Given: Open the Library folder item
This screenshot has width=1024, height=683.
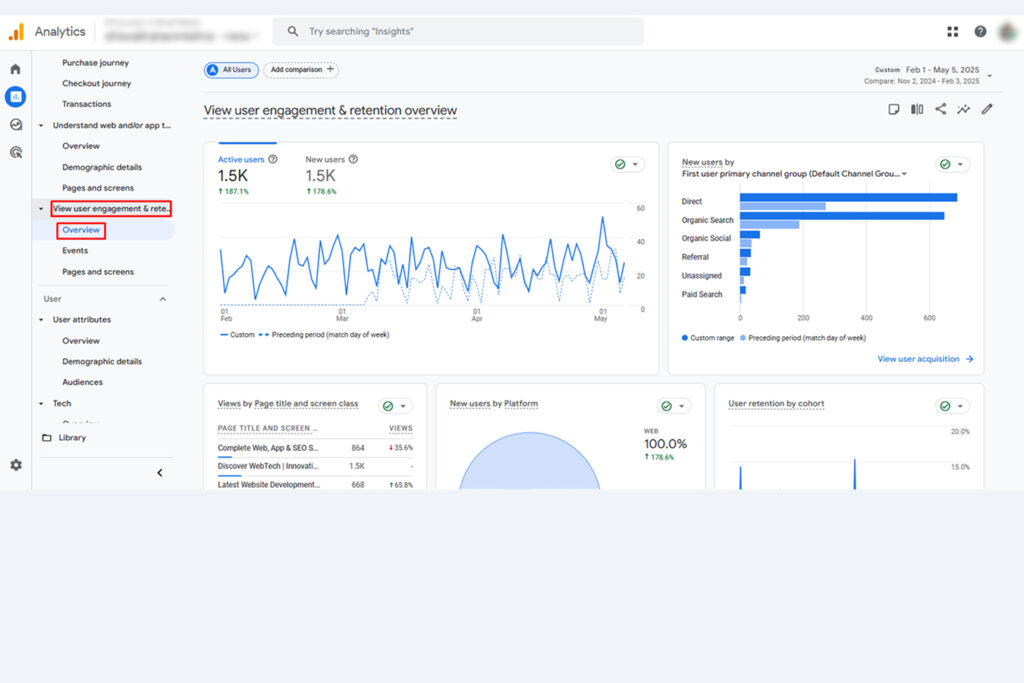Looking at the screenshot, I should coord(64,437).
